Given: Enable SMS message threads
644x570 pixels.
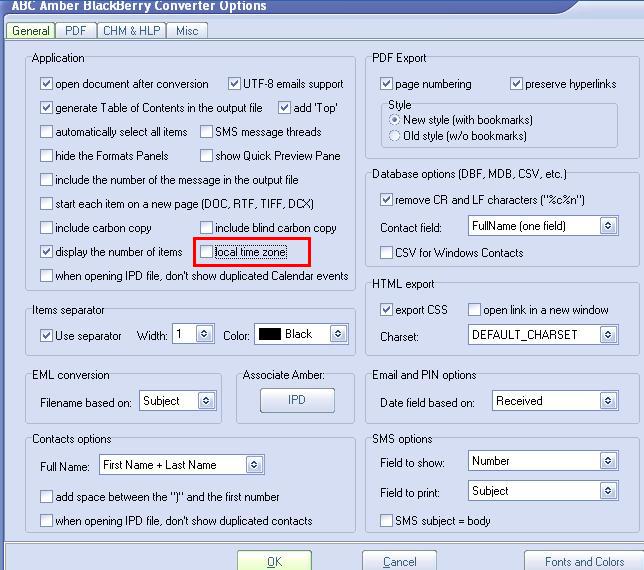Looking at the screenshot, I should click(x=206, y=132).
